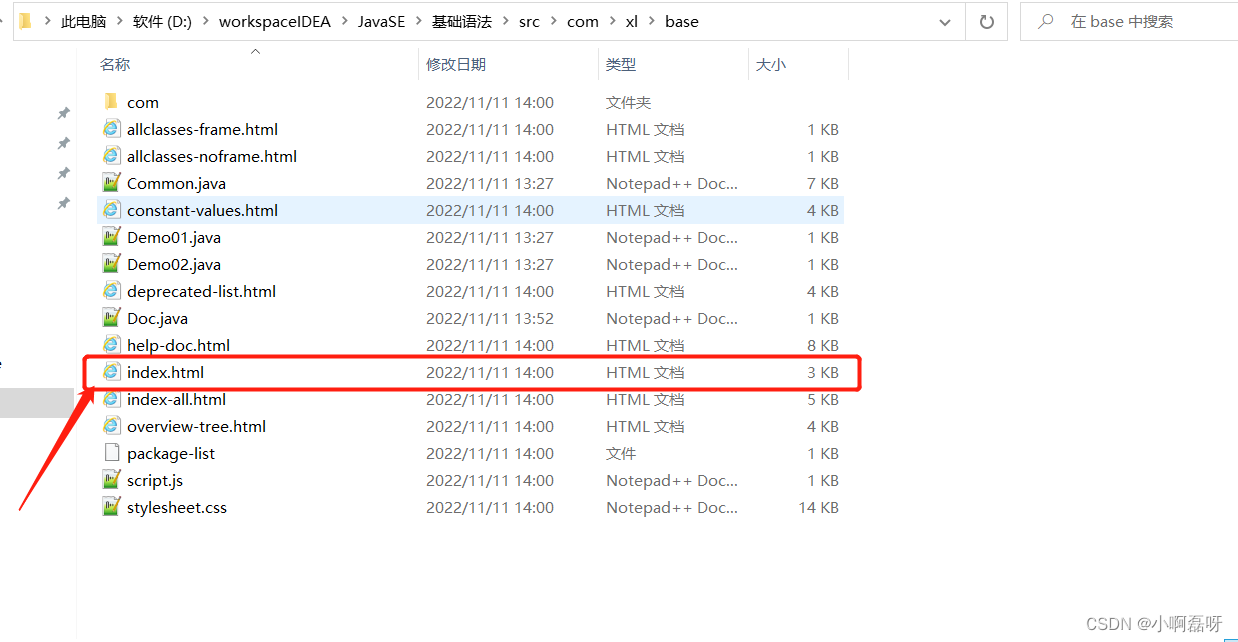Click the 14 KB size of stylesheet.css

(818, 507)
